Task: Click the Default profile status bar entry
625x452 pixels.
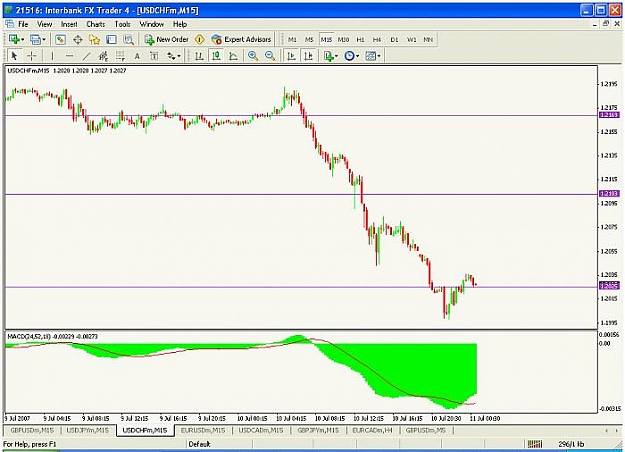Action: 199,444
